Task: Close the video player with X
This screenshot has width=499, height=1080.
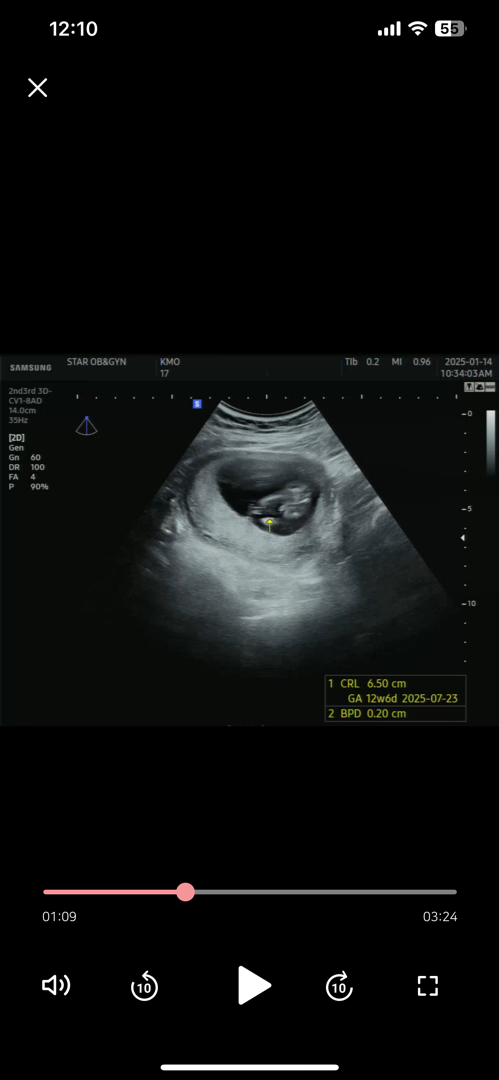Action: point(37,87)
